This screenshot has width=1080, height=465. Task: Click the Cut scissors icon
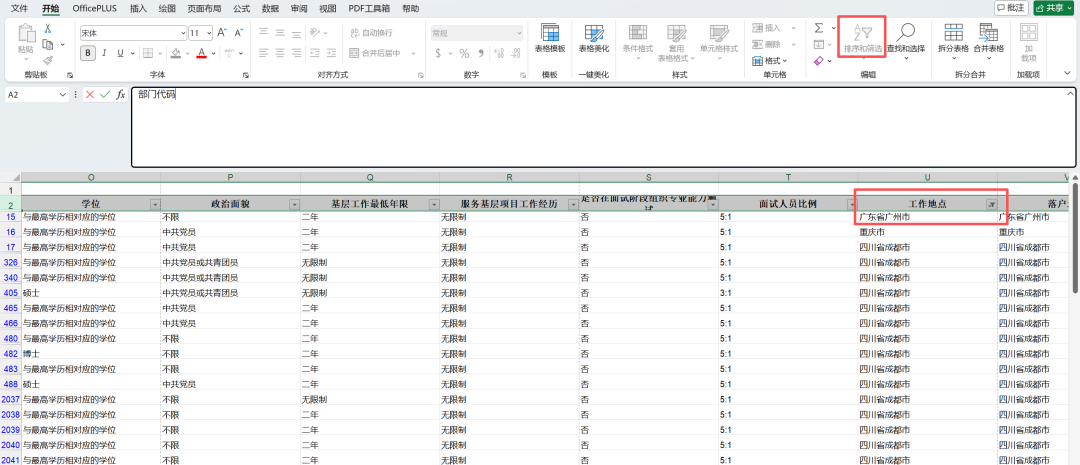(48, 28)
